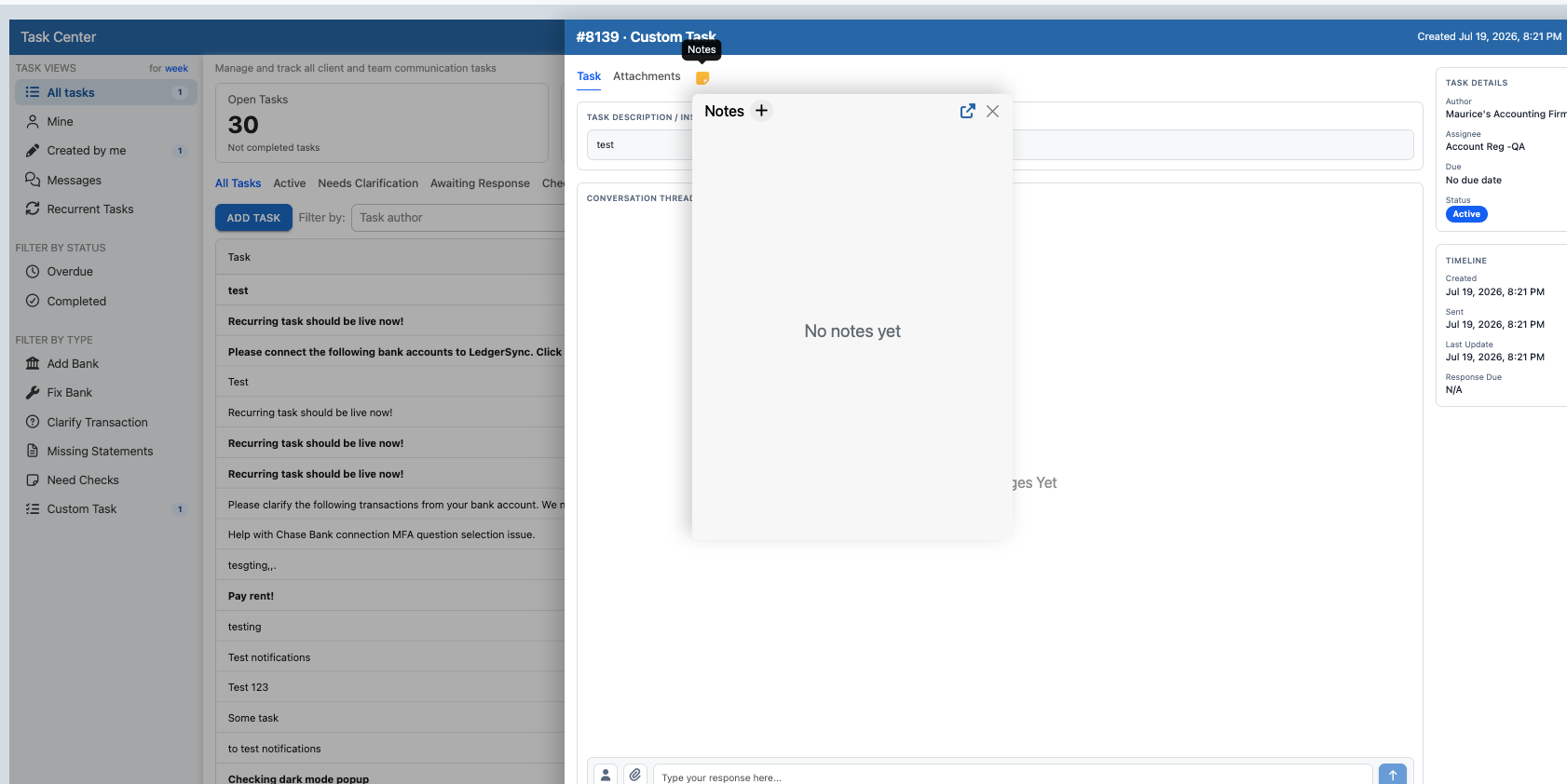The width and height of the screenshot is (1567, 784).
Task: Click the Fix Bank wrench icon
Action: pos(33,393)
